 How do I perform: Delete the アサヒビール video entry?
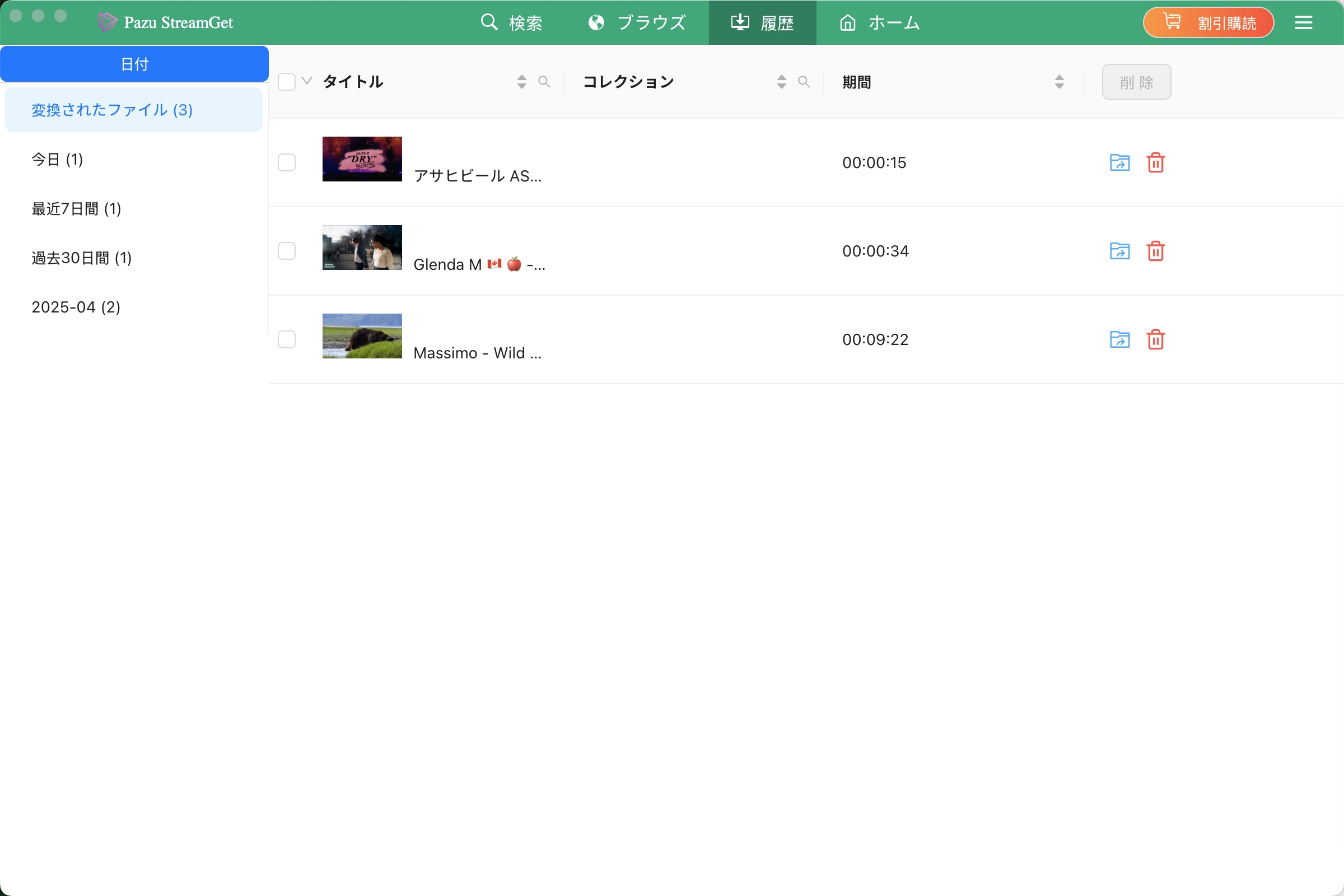1155,163
